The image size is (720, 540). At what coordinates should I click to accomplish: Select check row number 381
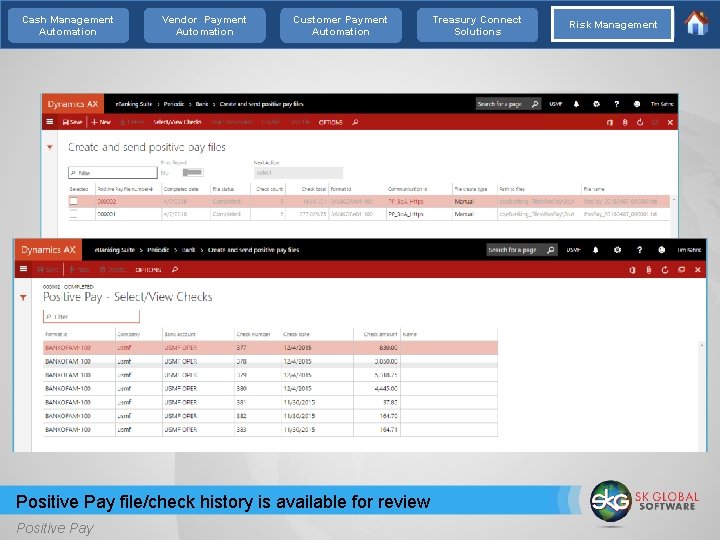[x=270, y=402]
